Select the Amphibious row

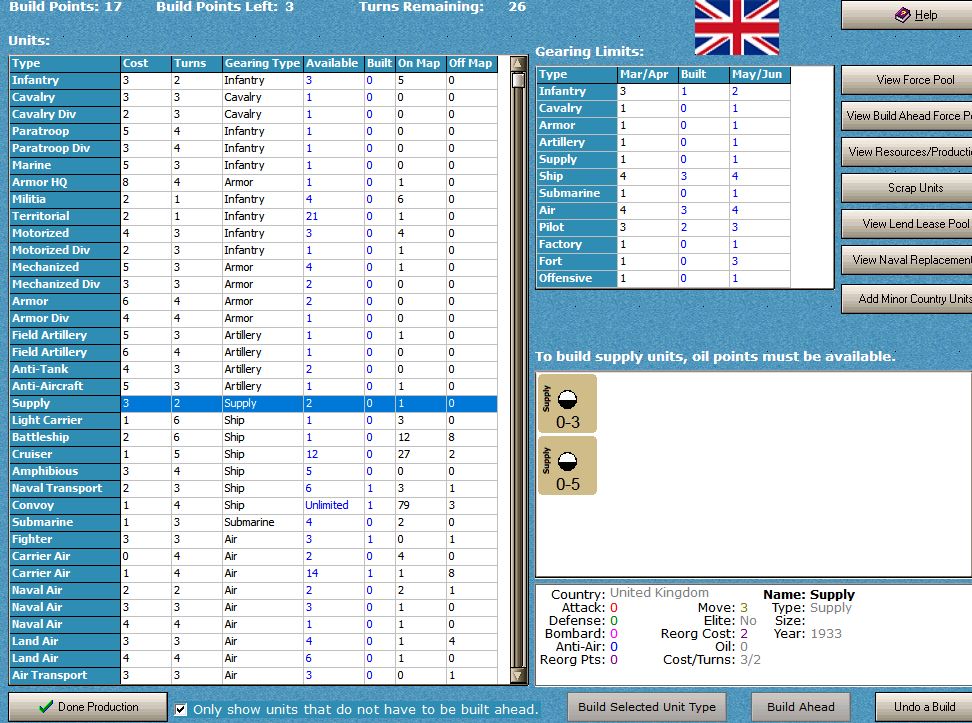(253, 471)
